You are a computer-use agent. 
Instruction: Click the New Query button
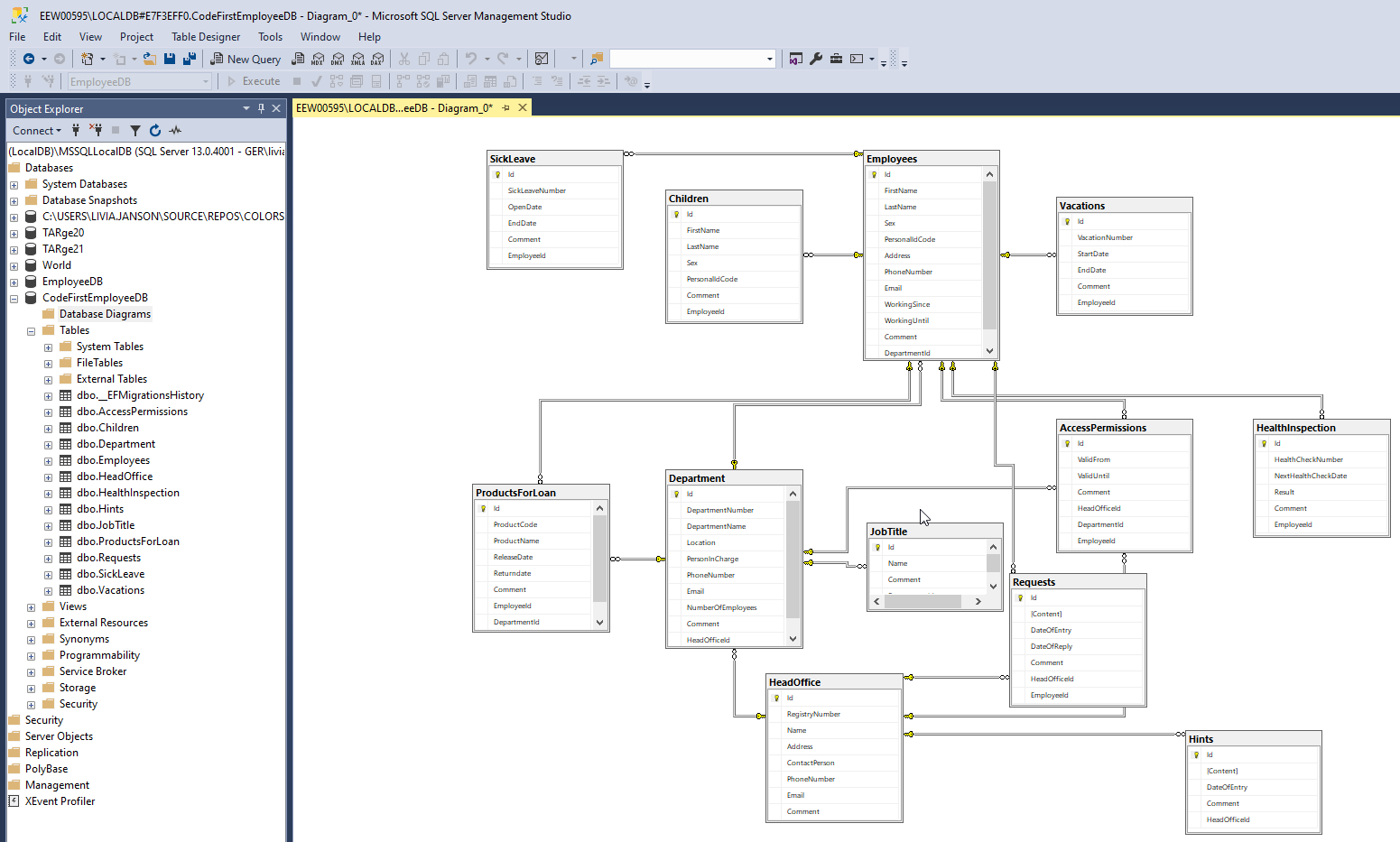[x=246, y=59]
